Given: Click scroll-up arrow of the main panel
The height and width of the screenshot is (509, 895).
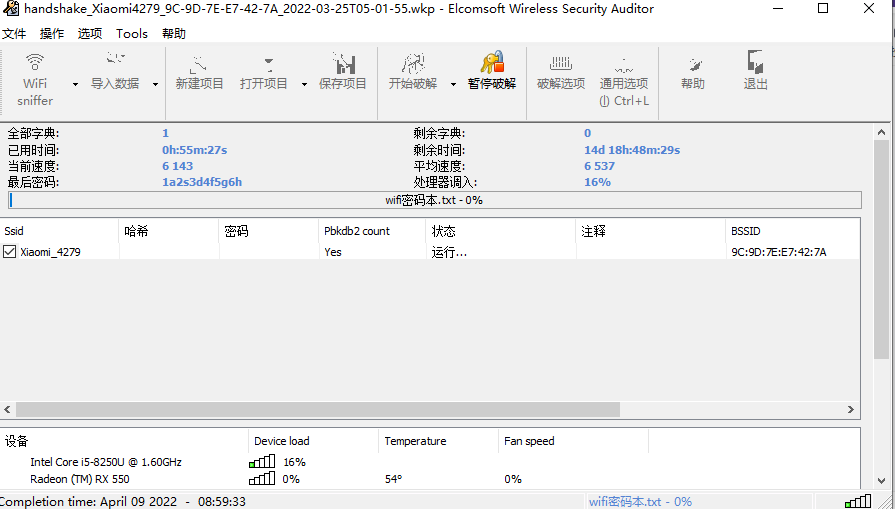Looking at the screenshot, I should pyautogui.click(x=881, y=132).
